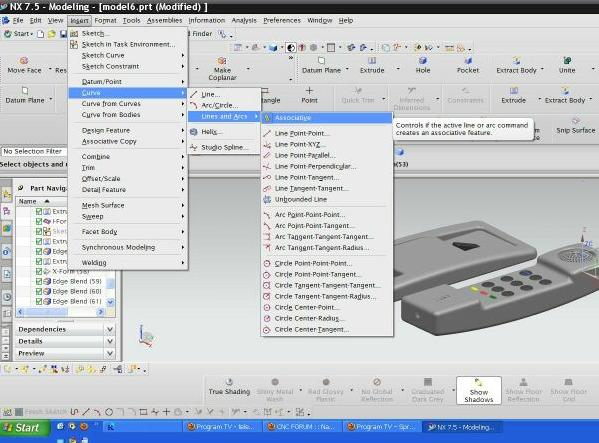The image size is (599, 443).
Task: Uncheck the Edge Blend (59) feature checkbox
Action: [39, 281]
